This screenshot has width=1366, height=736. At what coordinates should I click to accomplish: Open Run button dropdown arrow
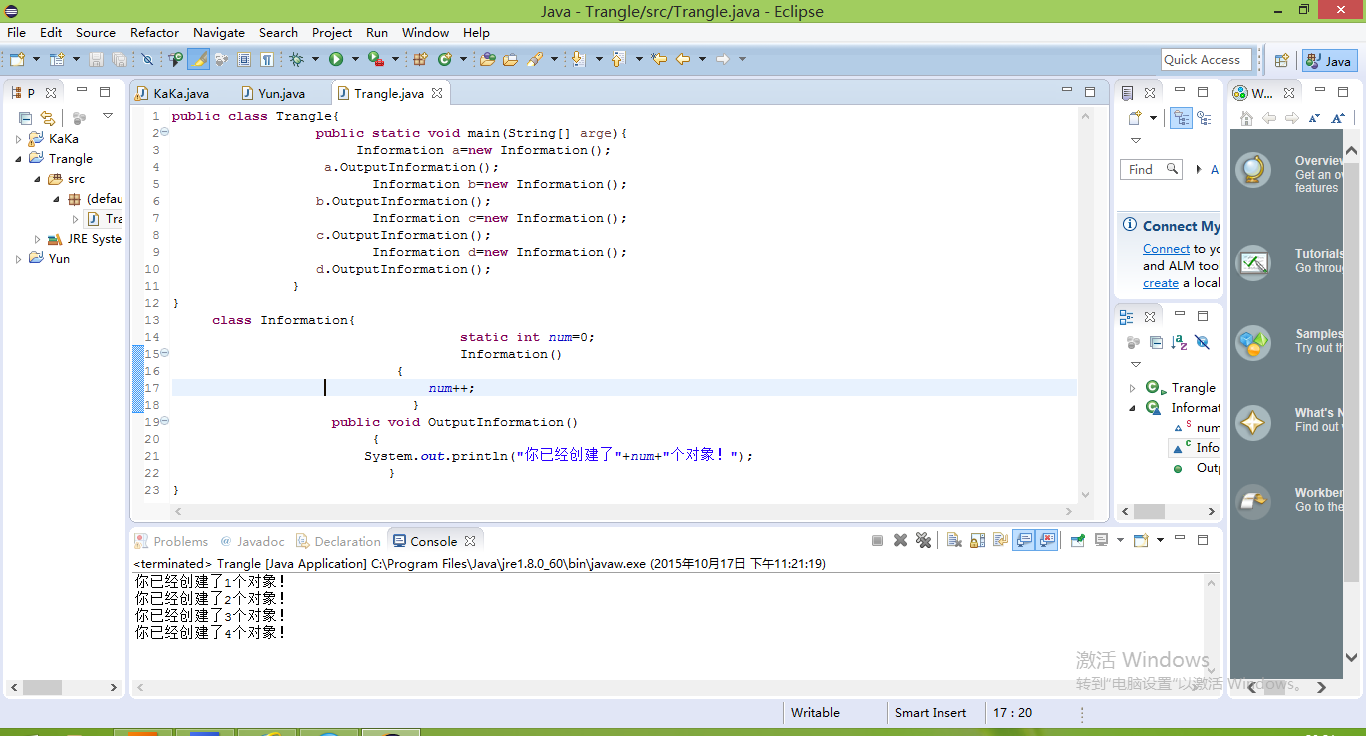pos(355,60)
